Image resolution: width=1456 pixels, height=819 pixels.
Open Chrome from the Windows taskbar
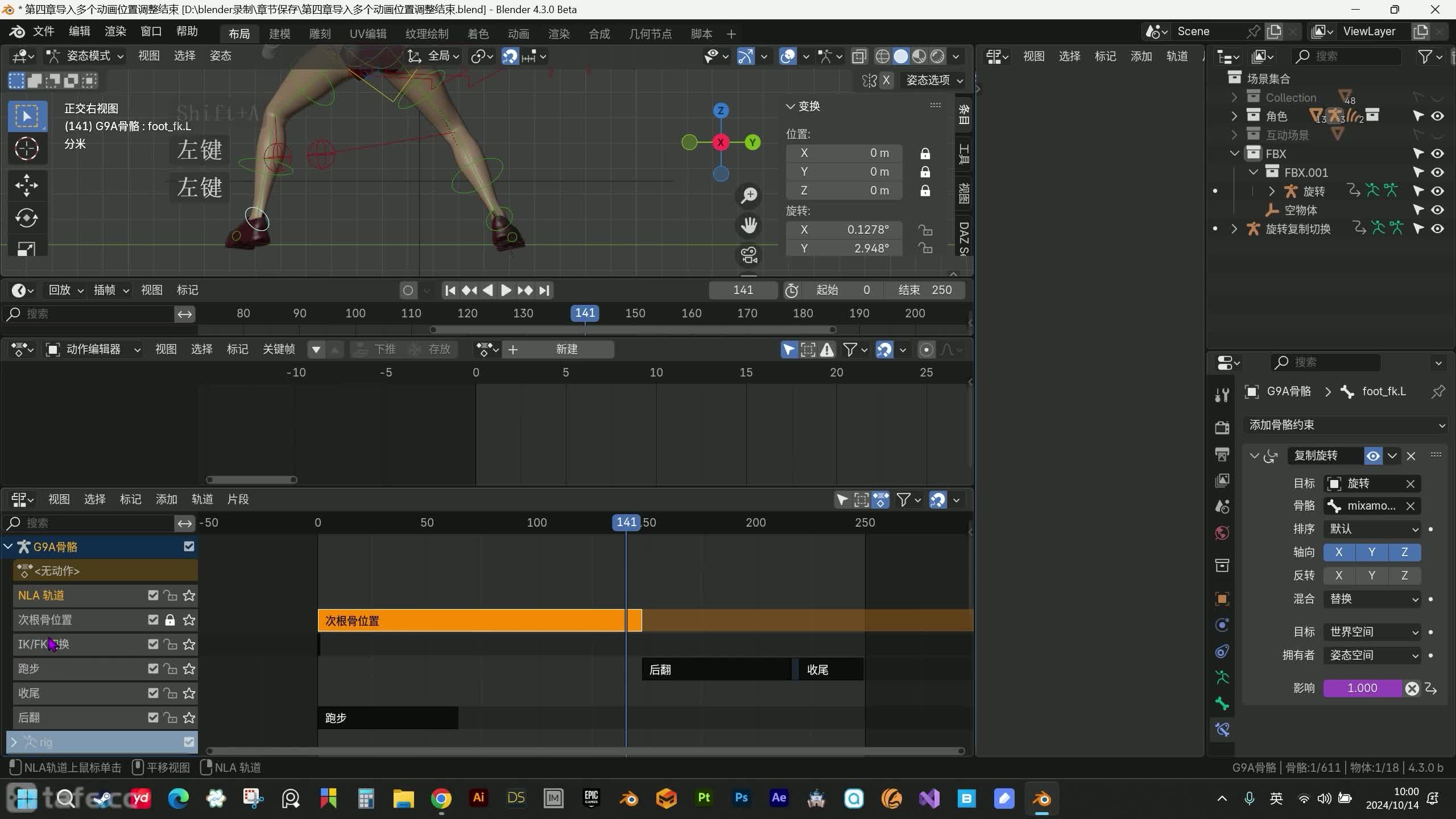(x=441, y=799)
